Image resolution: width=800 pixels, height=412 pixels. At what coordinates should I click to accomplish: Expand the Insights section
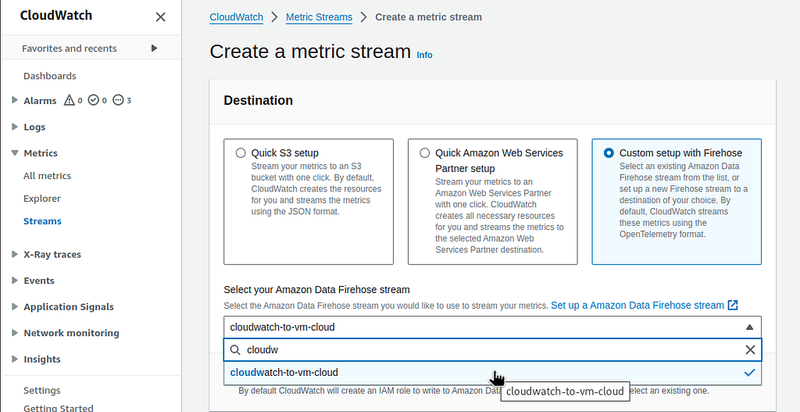15,358
